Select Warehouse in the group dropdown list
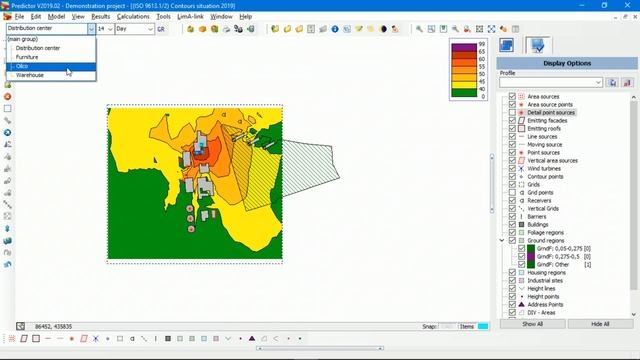640x360 pixels. pos(51,75)
